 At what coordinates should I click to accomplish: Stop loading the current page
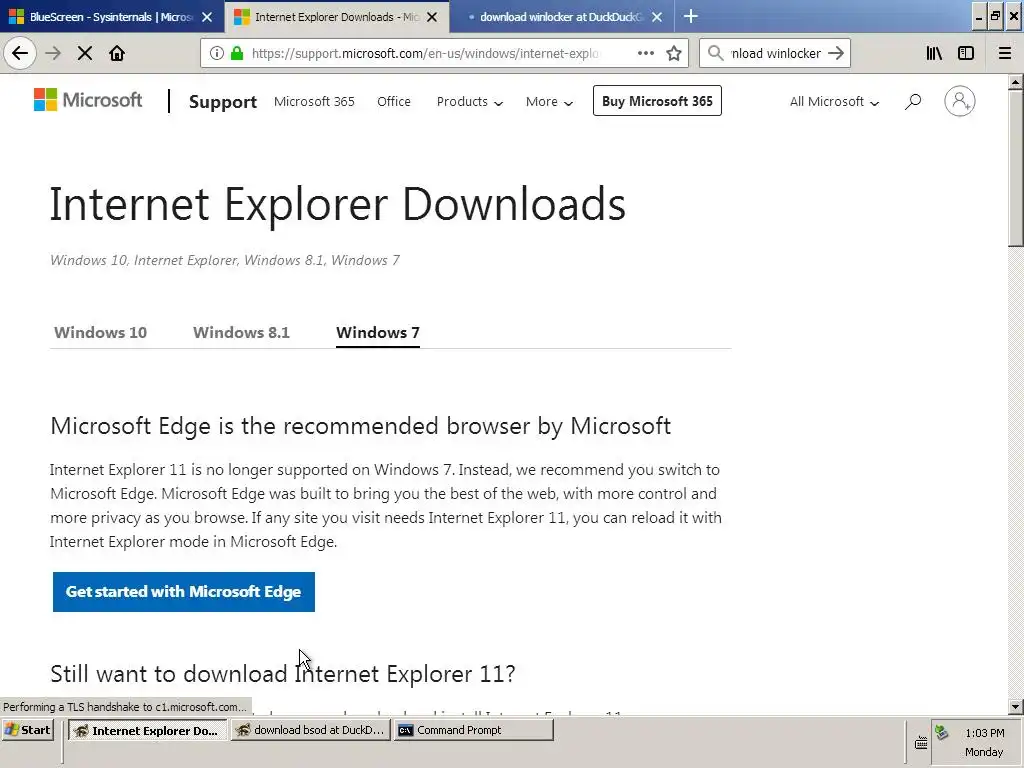coord(85,53)
